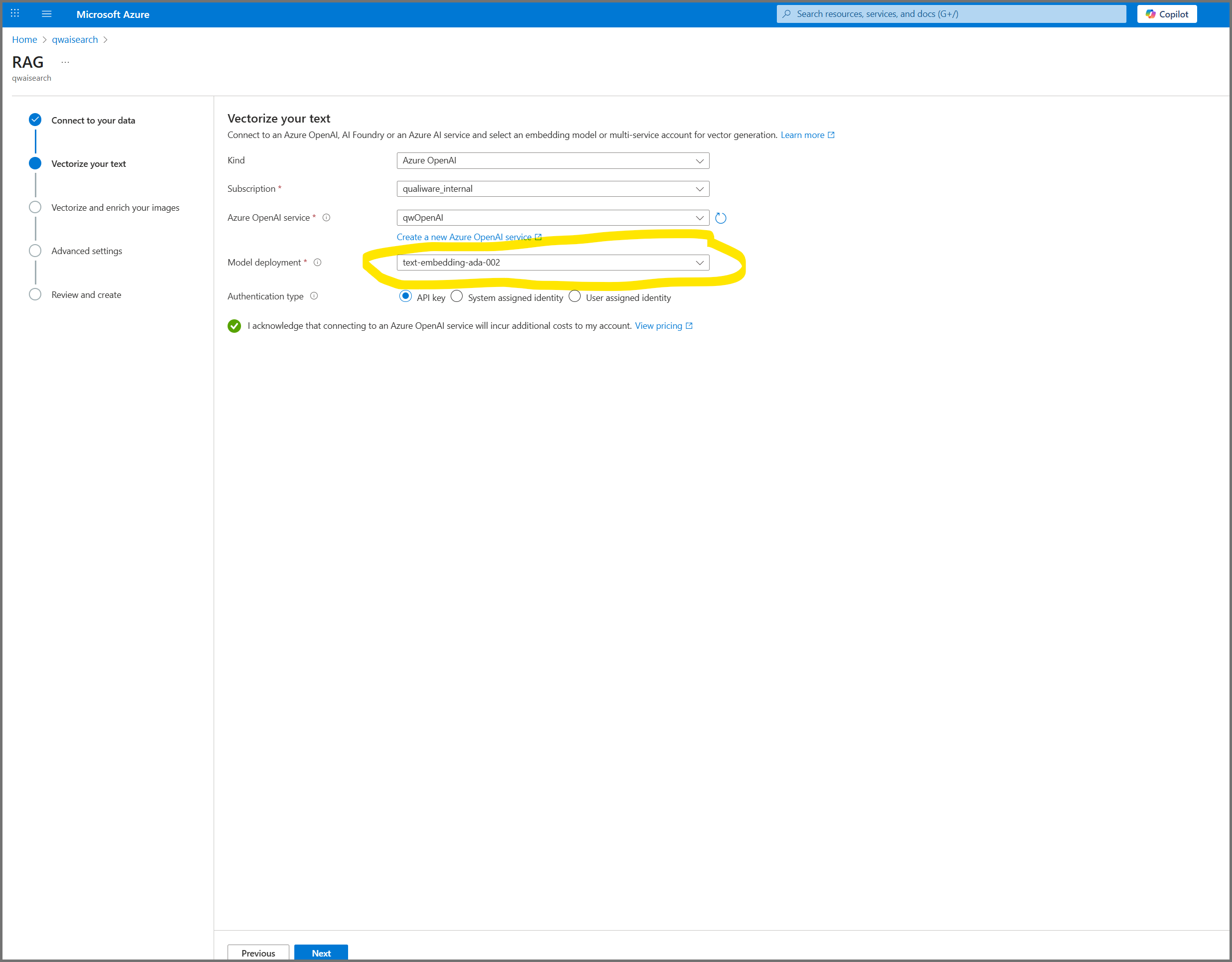
Task: Select User assigned identity authentication
Action: pyautogui.click(x=574, y=296)
